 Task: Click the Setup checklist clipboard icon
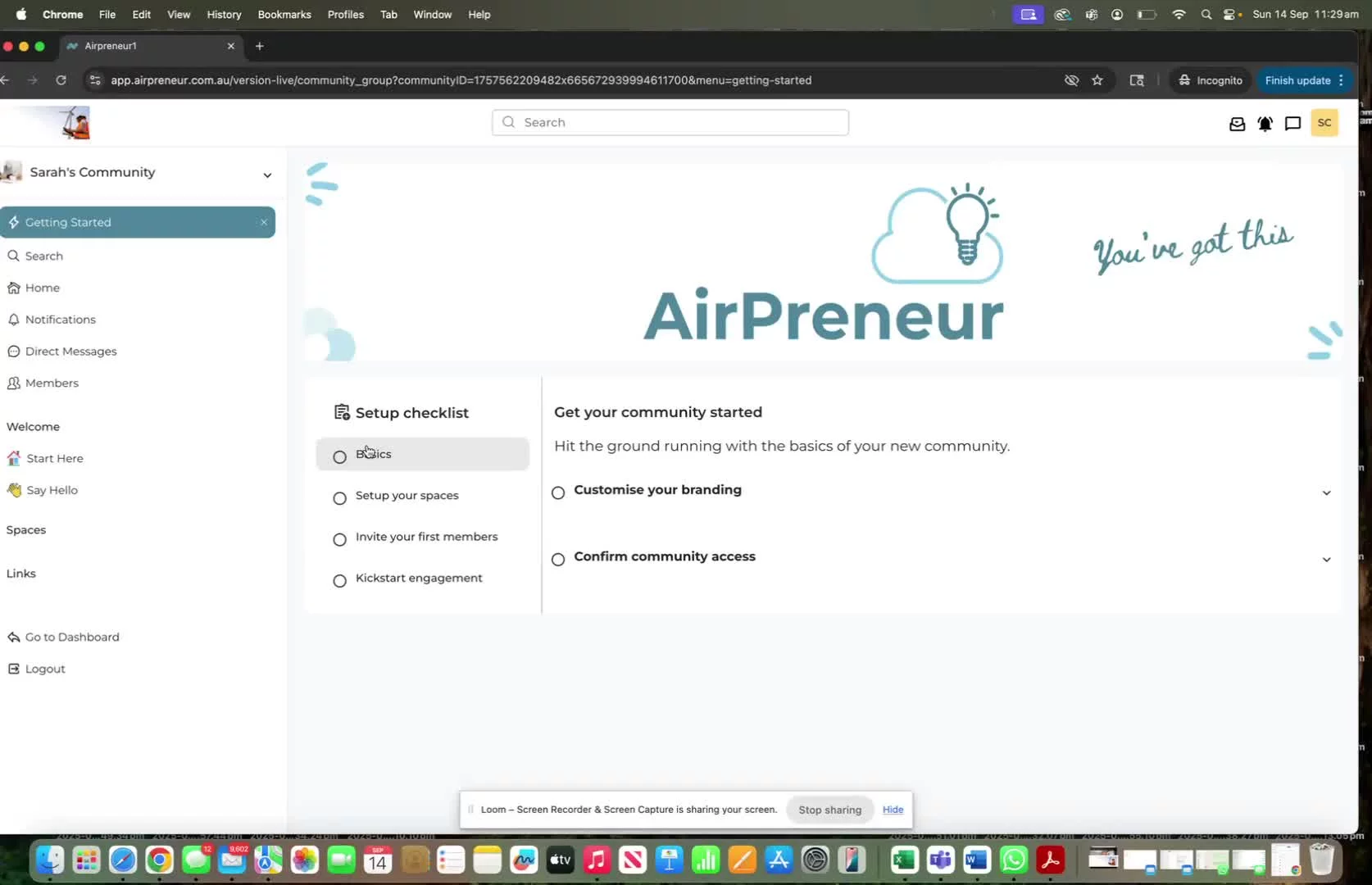(342, 412)
